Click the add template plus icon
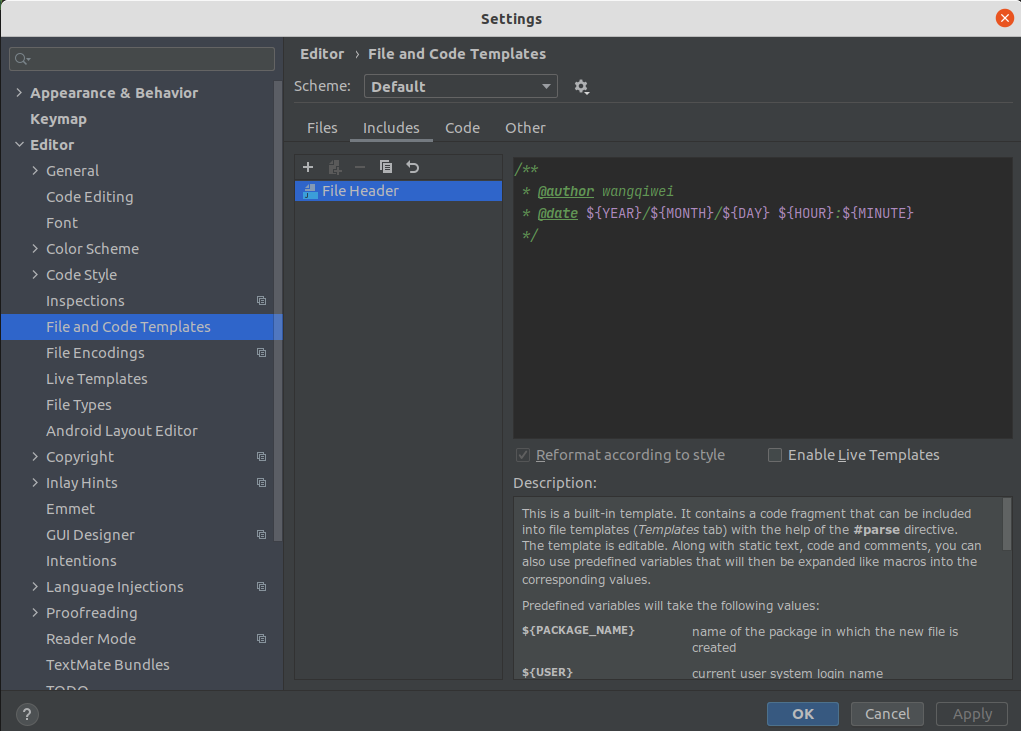The width and height of the screenshot is (1021, 731). pyautogui.click(x=308, y=167)
